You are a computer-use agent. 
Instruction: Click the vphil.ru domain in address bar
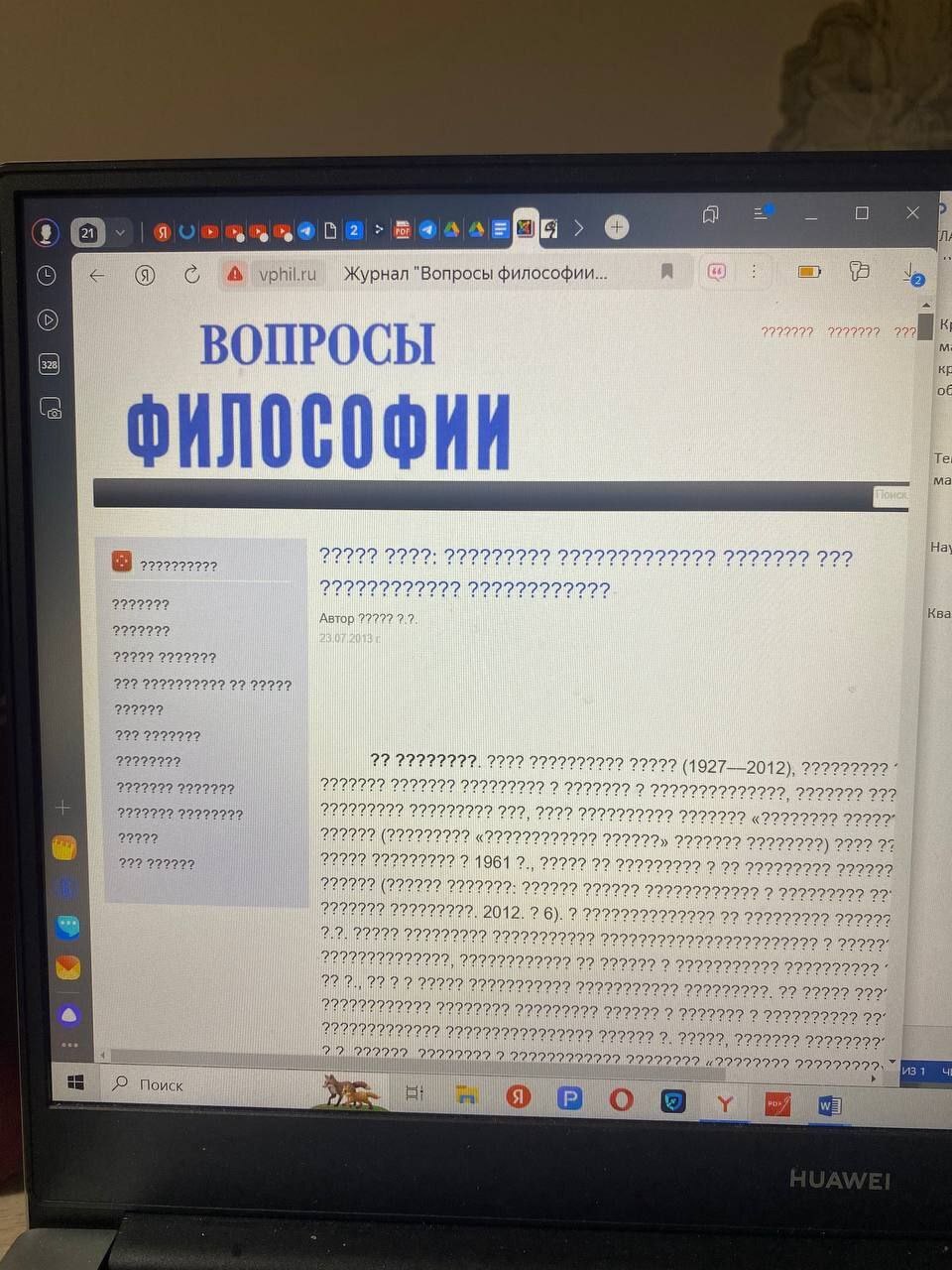288,274
